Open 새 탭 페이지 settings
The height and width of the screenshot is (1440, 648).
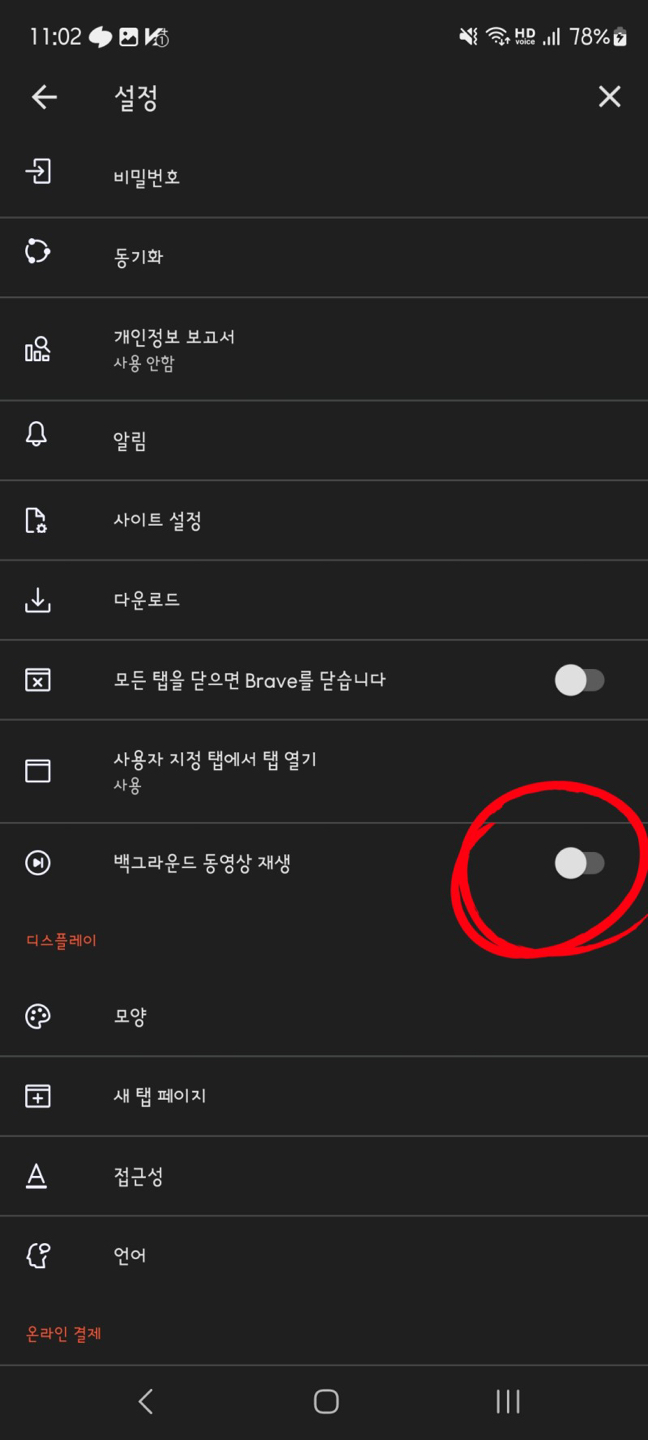(324, 1096)
